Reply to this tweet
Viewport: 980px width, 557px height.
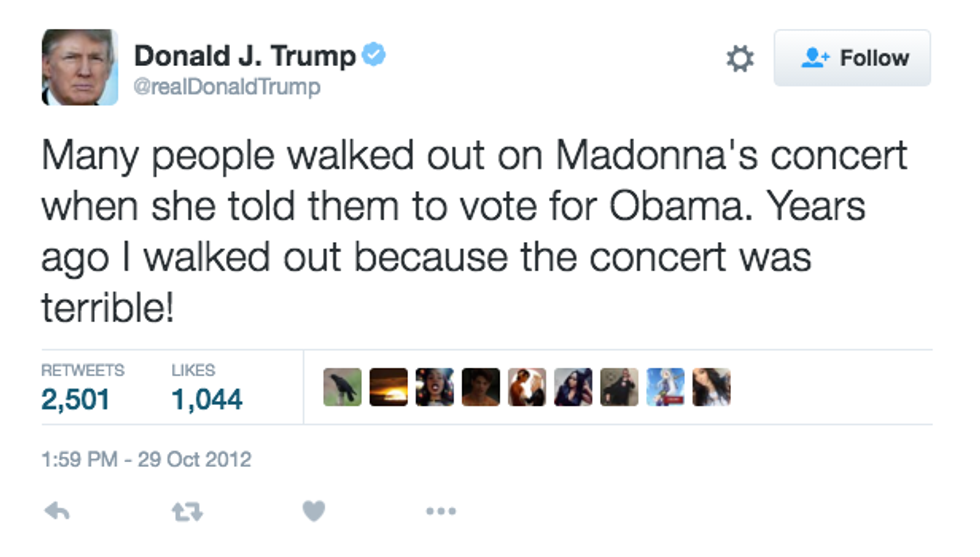pyautogui.click(x=57, y=511)
